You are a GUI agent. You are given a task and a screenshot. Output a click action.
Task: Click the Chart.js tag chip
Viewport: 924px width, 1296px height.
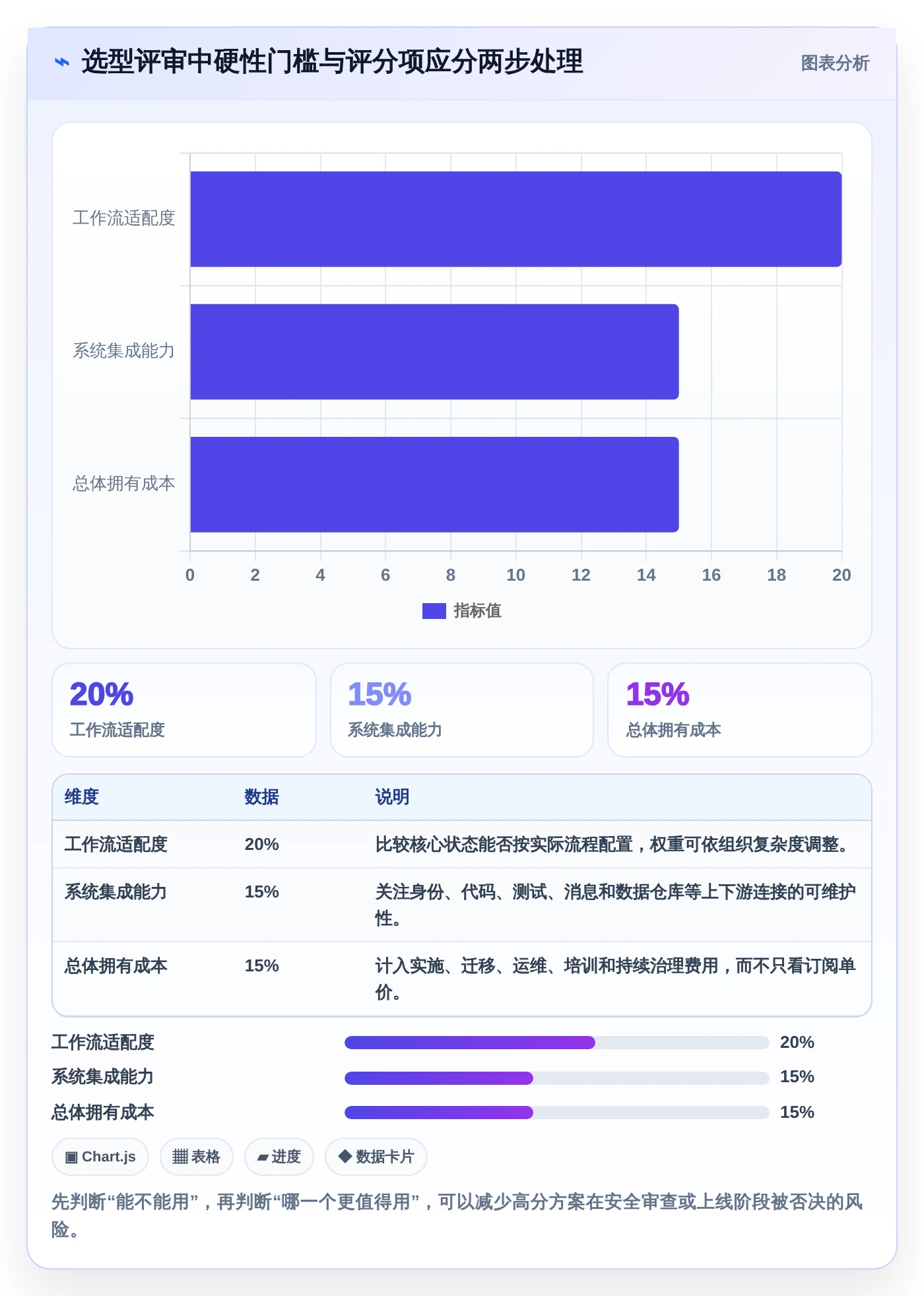(100, 1157)
